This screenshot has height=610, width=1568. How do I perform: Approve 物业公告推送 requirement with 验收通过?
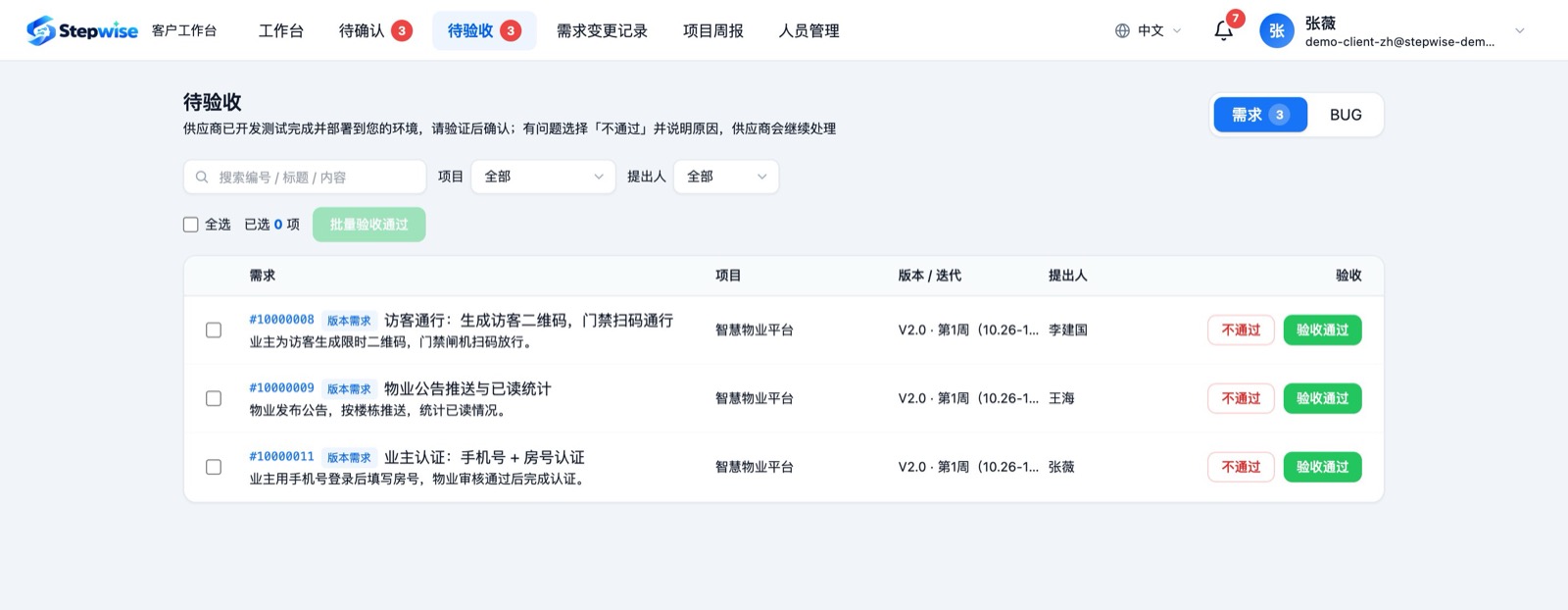[x=1323, y=399]
